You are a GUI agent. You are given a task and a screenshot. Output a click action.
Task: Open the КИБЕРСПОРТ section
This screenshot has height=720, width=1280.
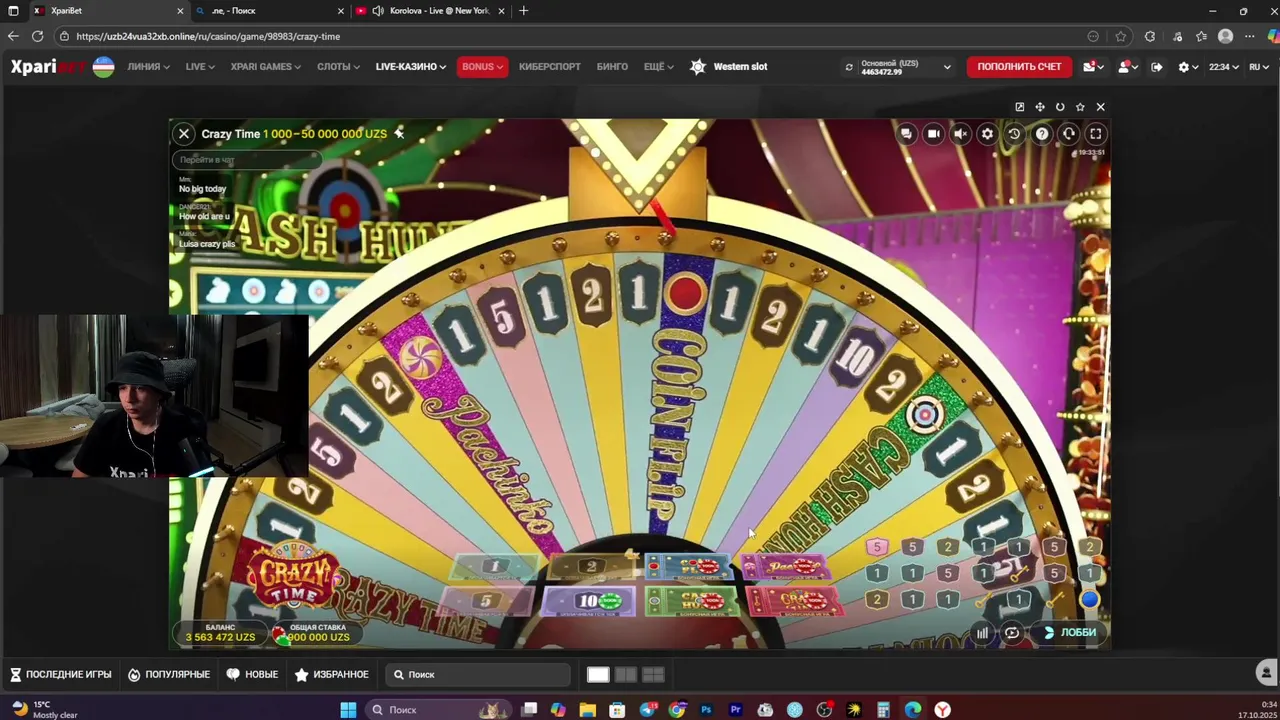point(550,67)
